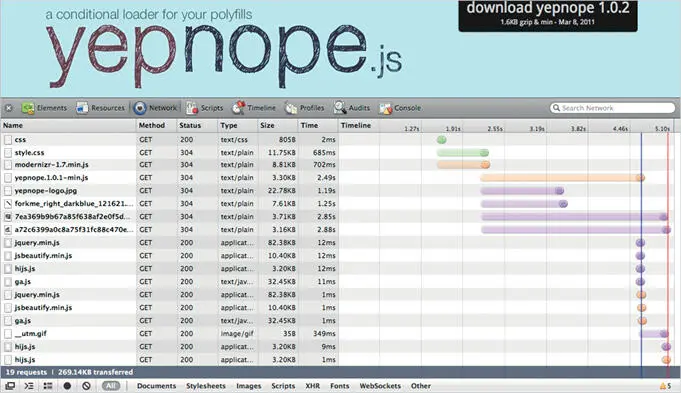Screen dimensions: 681x393
Task: Open the Timeline panel icon
Action: pyautogui.click(x=238, y=108)
